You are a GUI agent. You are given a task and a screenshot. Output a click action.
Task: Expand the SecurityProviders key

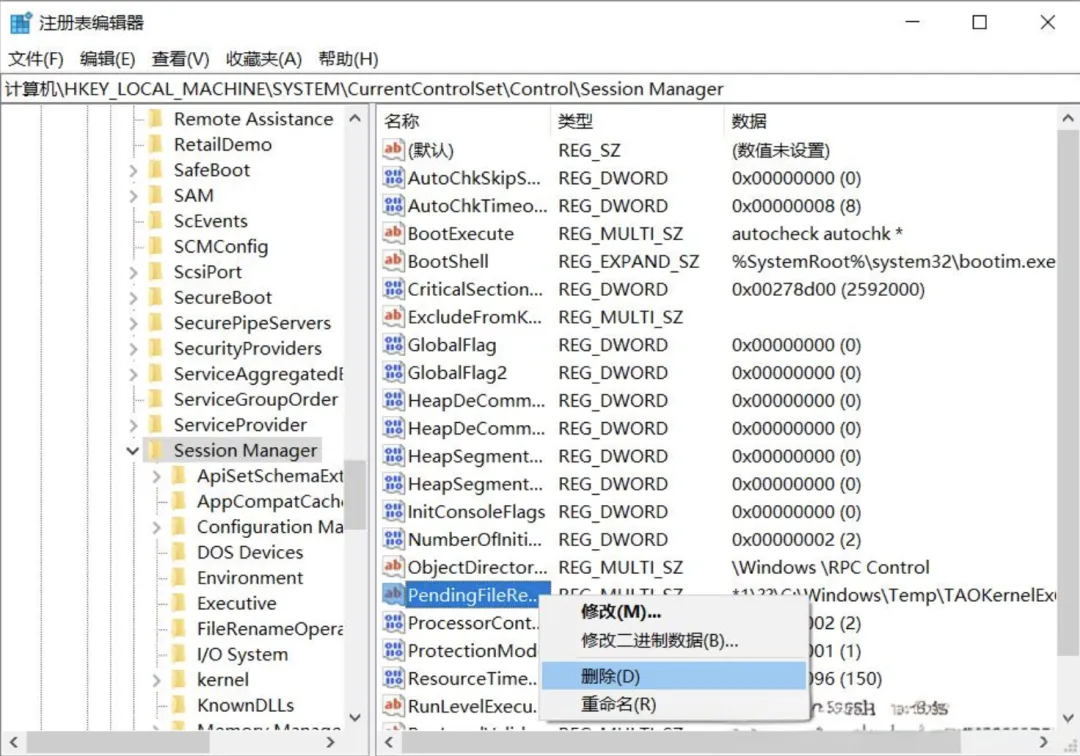[133, 348]
